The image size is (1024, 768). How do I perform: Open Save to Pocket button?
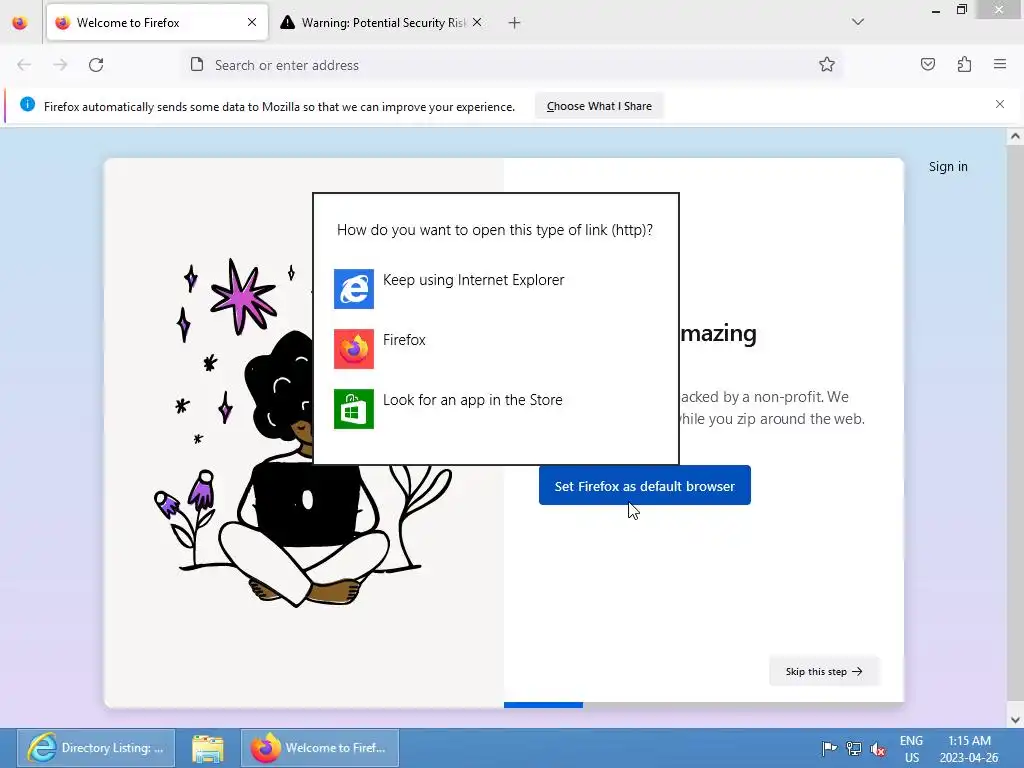coord(927,64)
